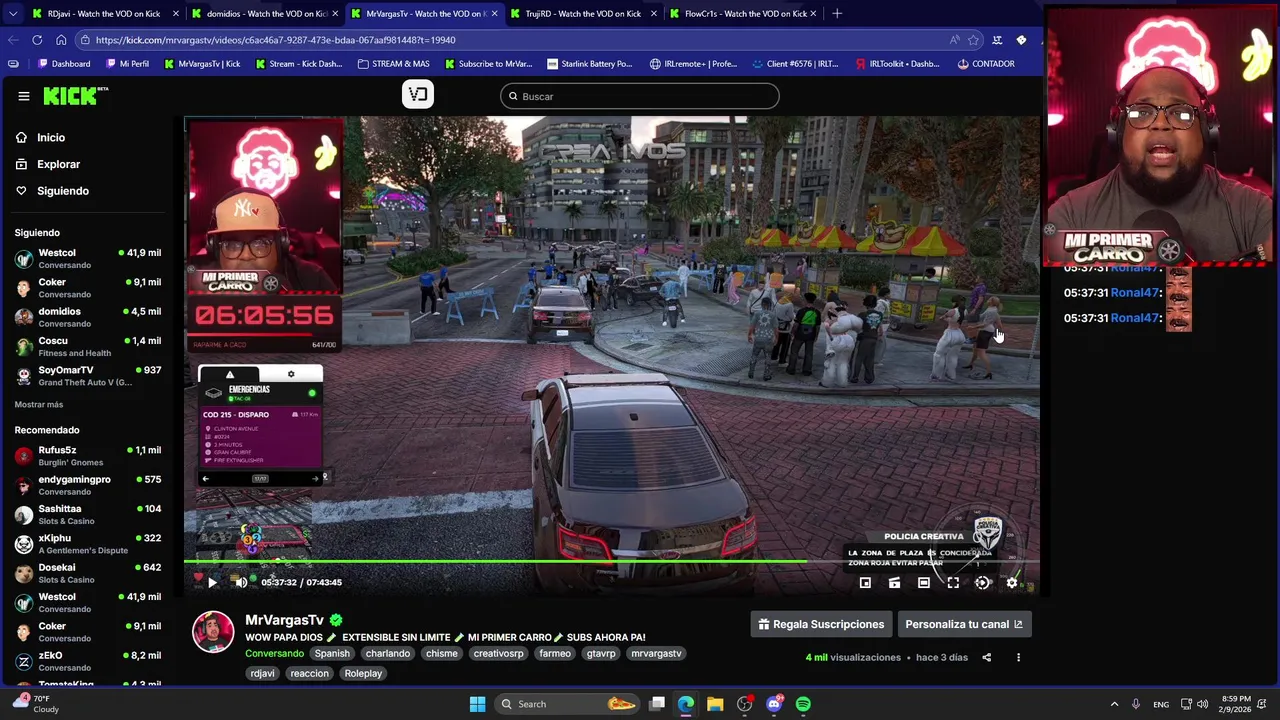The width and height of the screenshot is (1280, 720).
Task: Open Dosekai recommended channel
Action: [x=88, y=573]
